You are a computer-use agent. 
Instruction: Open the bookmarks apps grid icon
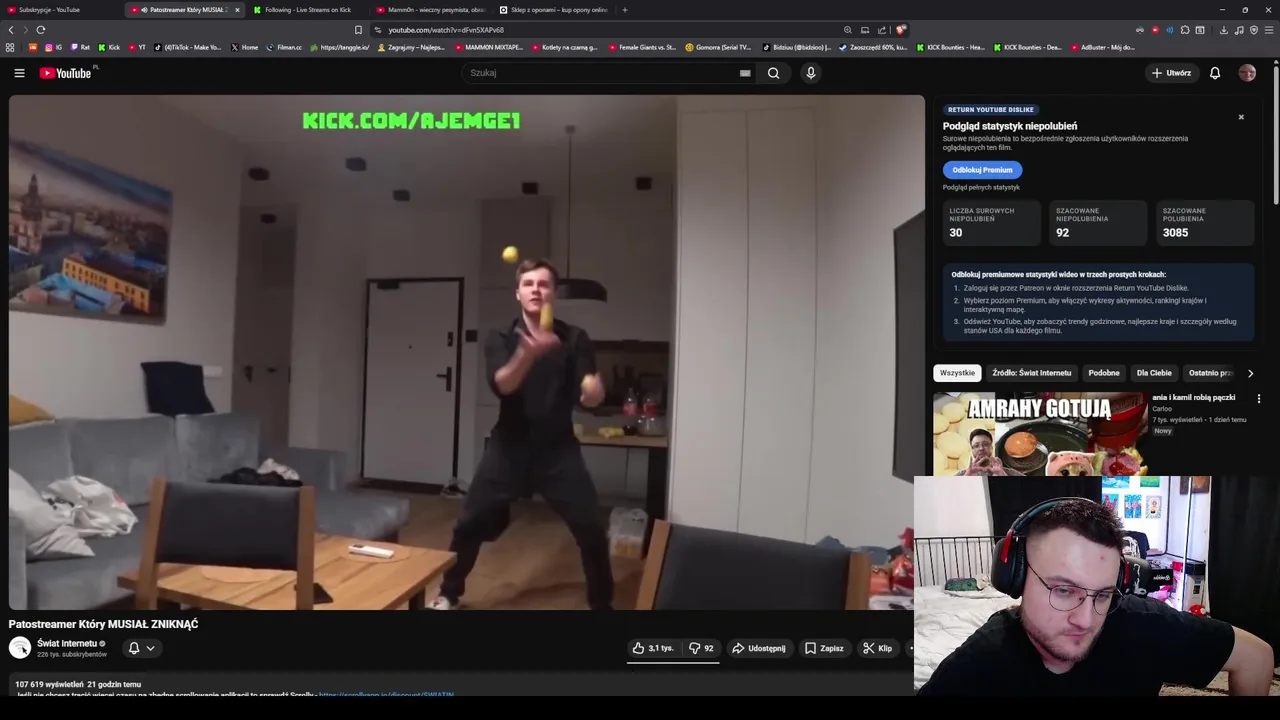click(x=10, y=47)
